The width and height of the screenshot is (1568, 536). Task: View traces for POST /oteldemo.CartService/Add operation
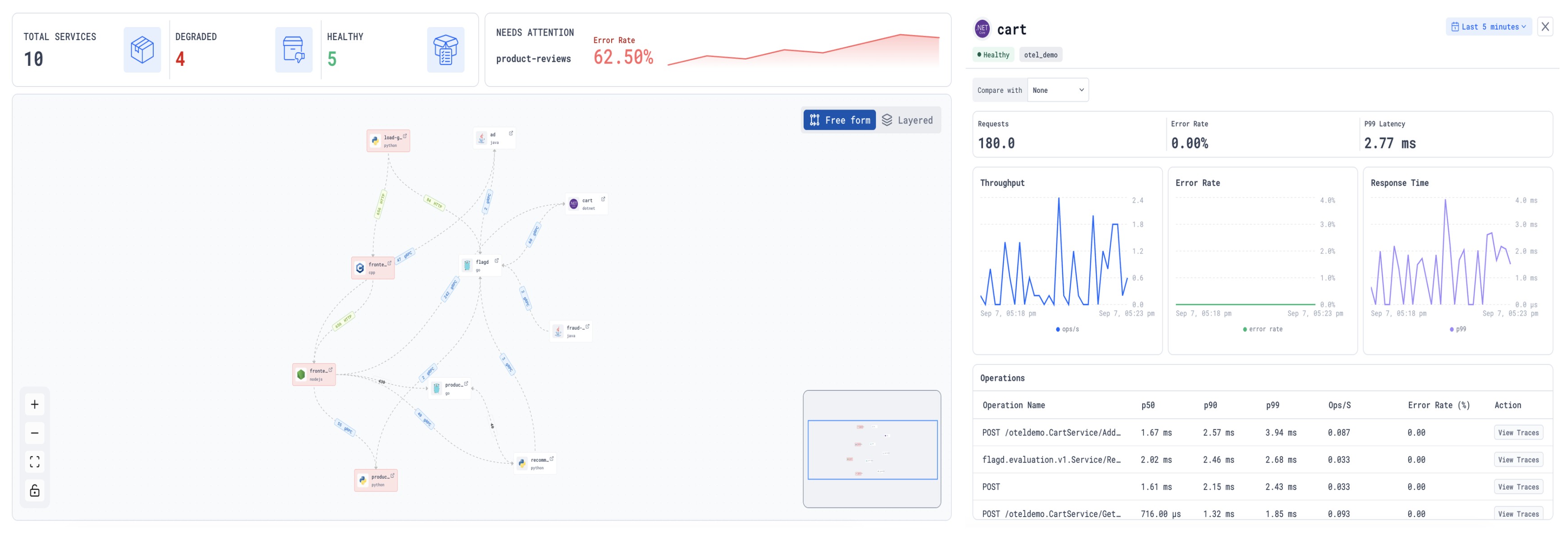coord(1518,433)
